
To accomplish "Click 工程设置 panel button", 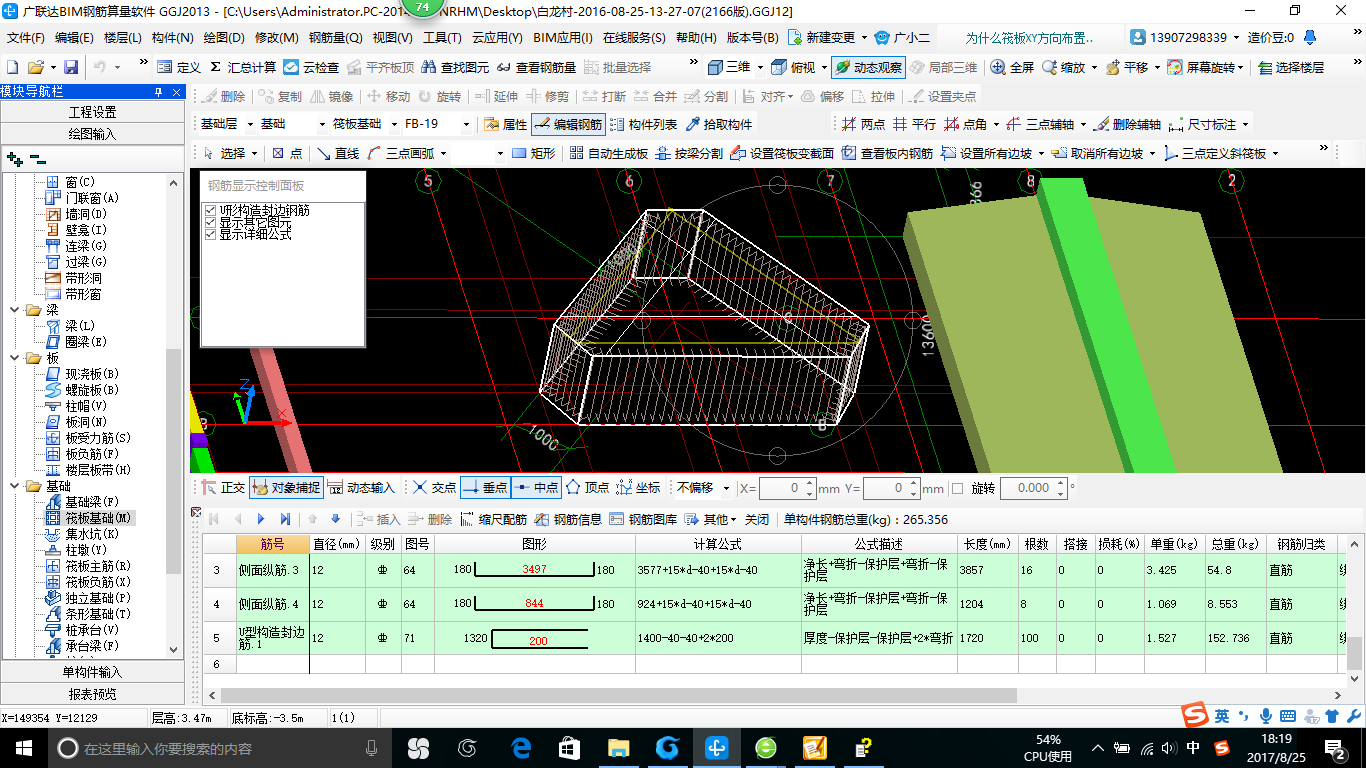I will pos(92,112).
